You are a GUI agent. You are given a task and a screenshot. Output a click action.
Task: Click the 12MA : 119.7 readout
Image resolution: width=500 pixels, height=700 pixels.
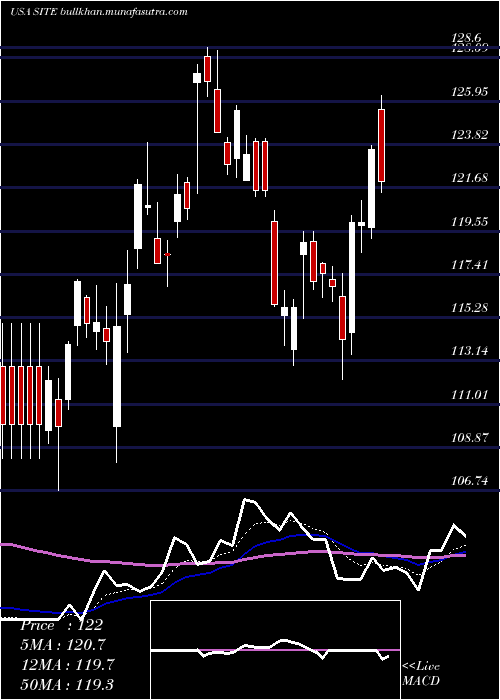67,664
